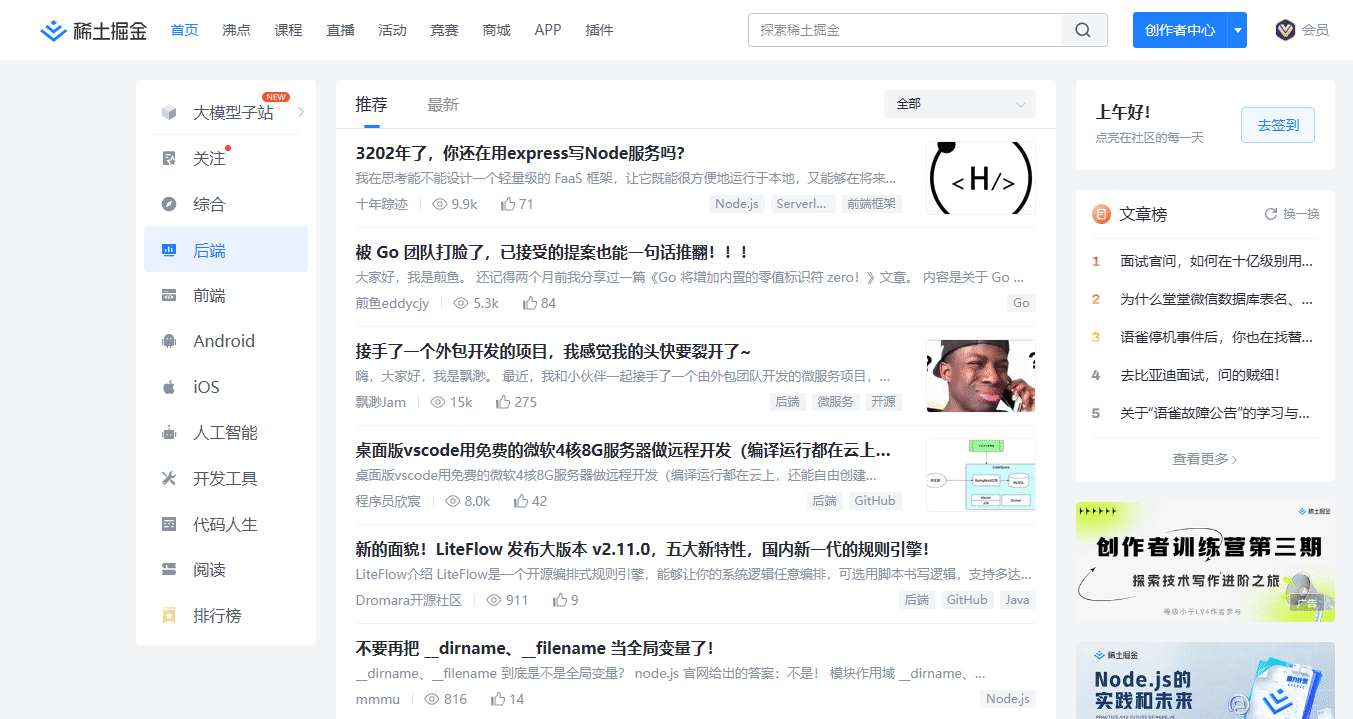Image resolution: width=1353 pixels, height=719 pixels.
Task: Open the 全部 filter dropdown
Action: 960,104
